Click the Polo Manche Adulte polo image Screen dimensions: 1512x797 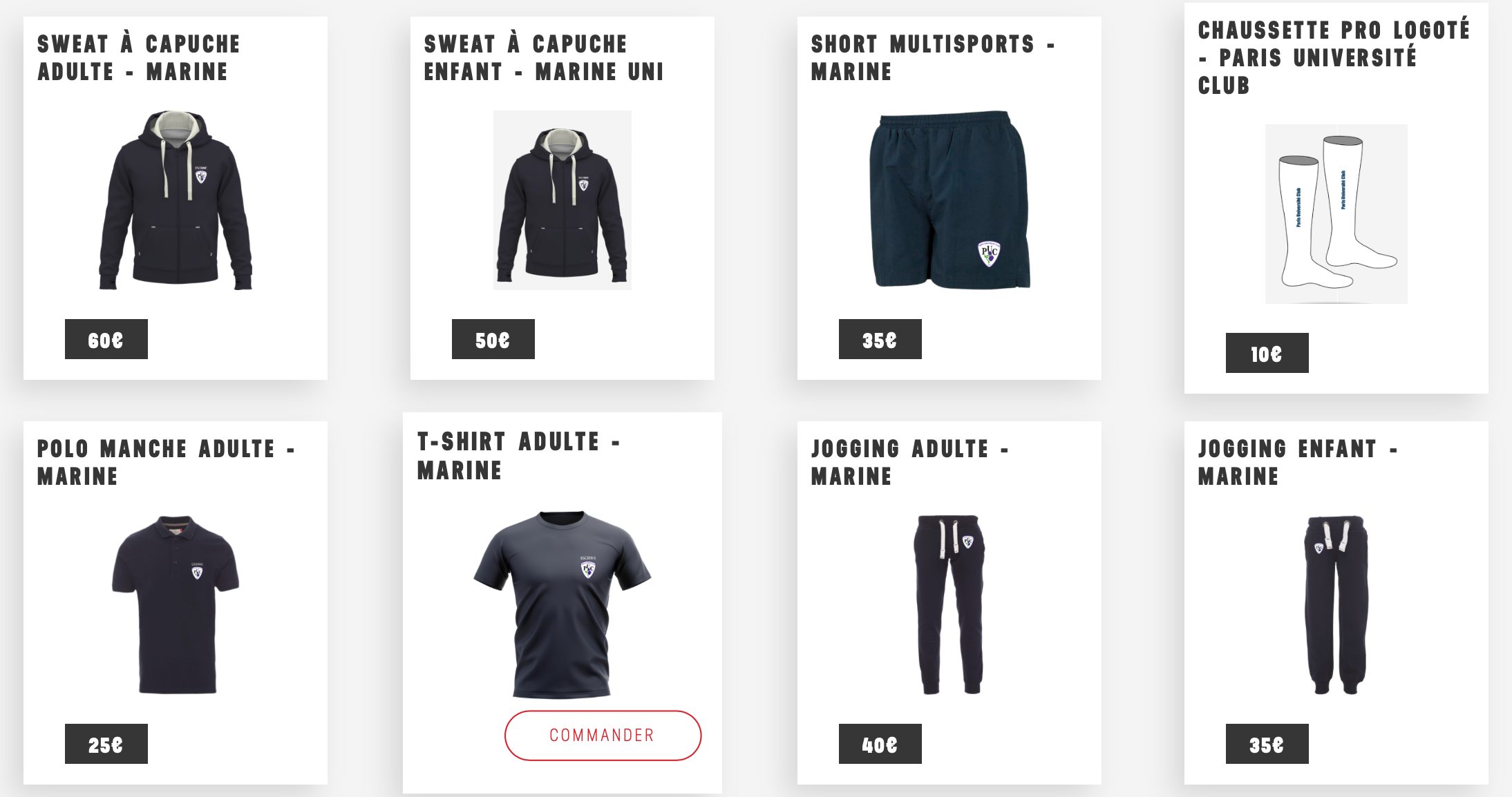pyautogui.click(x=176, y=604)
